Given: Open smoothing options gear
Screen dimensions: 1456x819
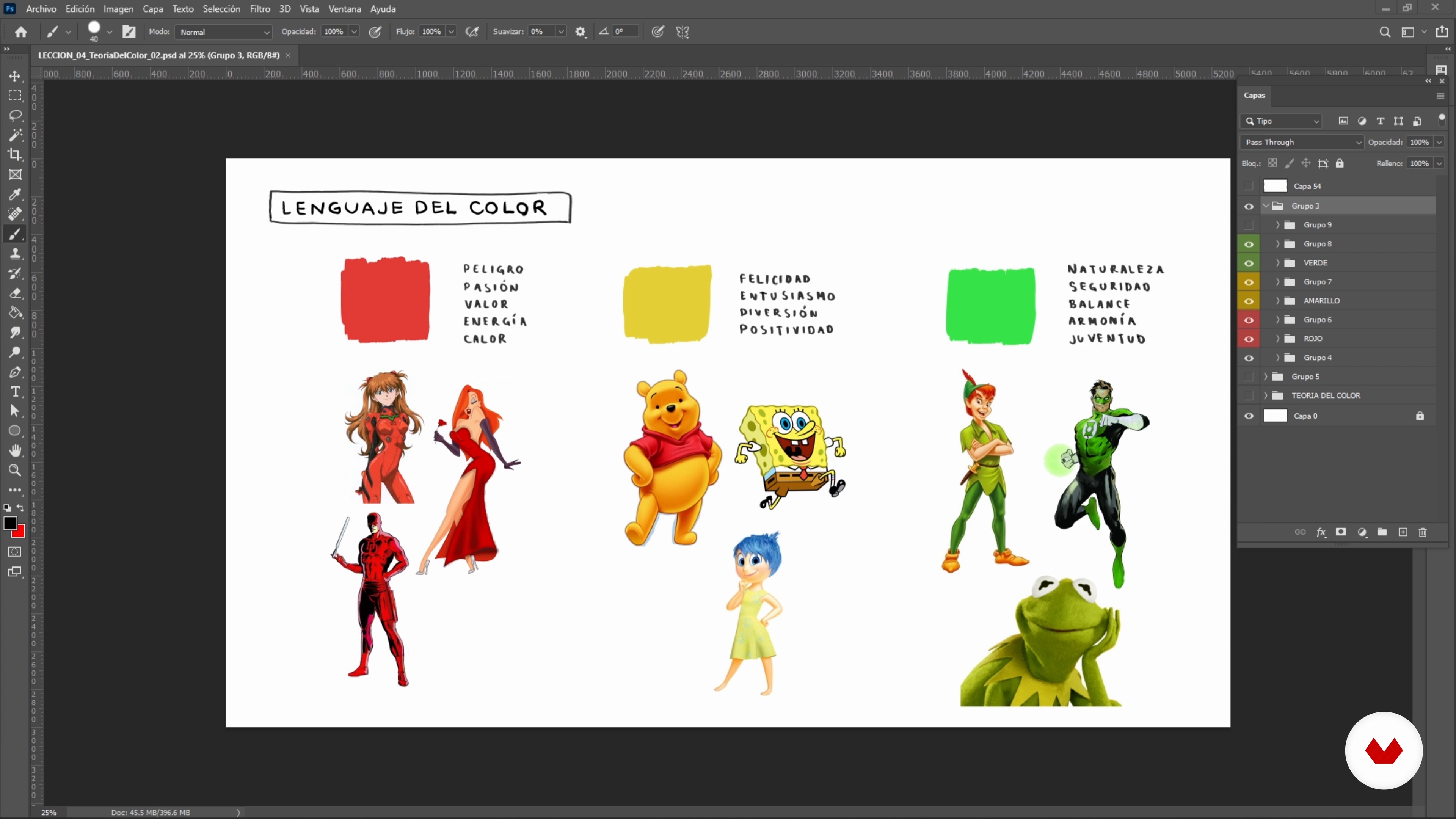Looking at the screenshot, I should [x=581, y=31].
